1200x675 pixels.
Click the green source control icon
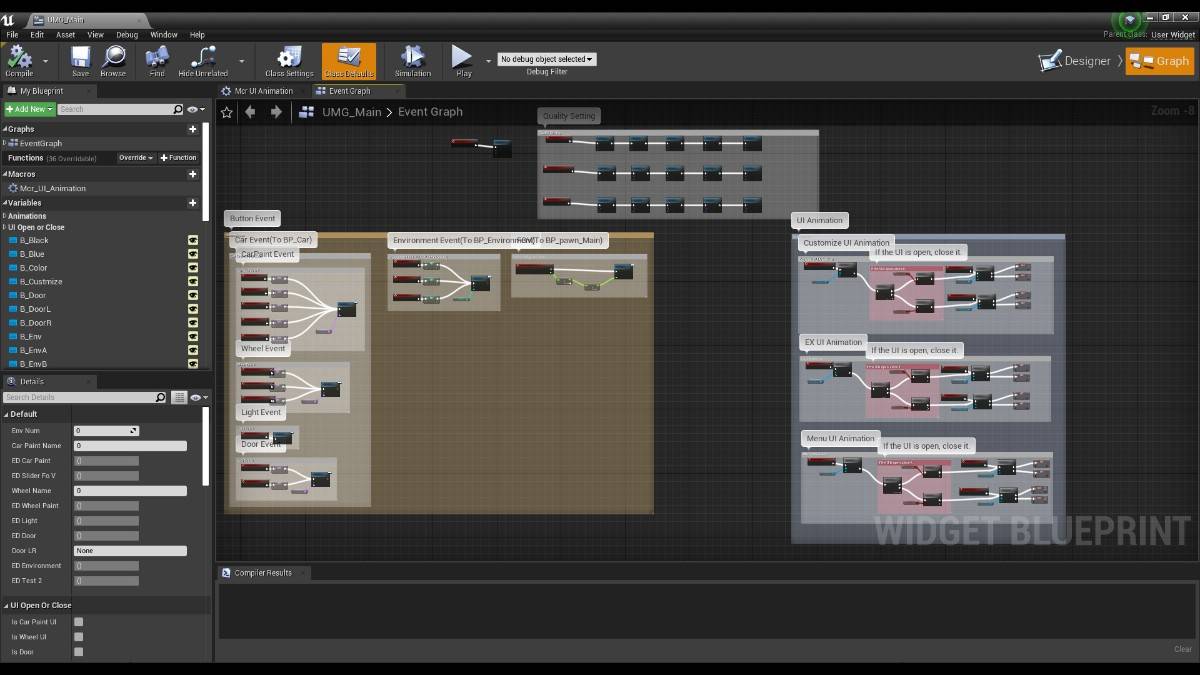[x=1130, y=20]
